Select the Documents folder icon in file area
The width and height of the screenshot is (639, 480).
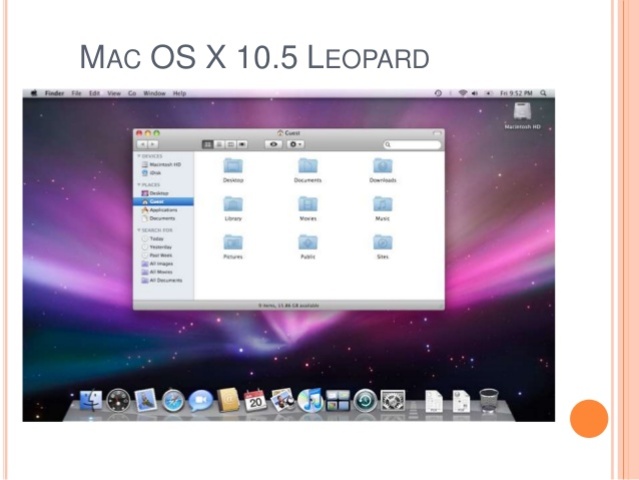pyautogui.click(x=308, y=166)
